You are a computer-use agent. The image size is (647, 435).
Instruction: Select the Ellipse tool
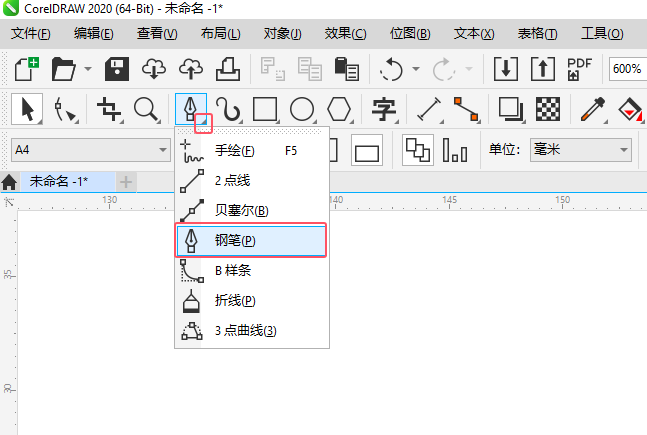[x=302, y=109]
